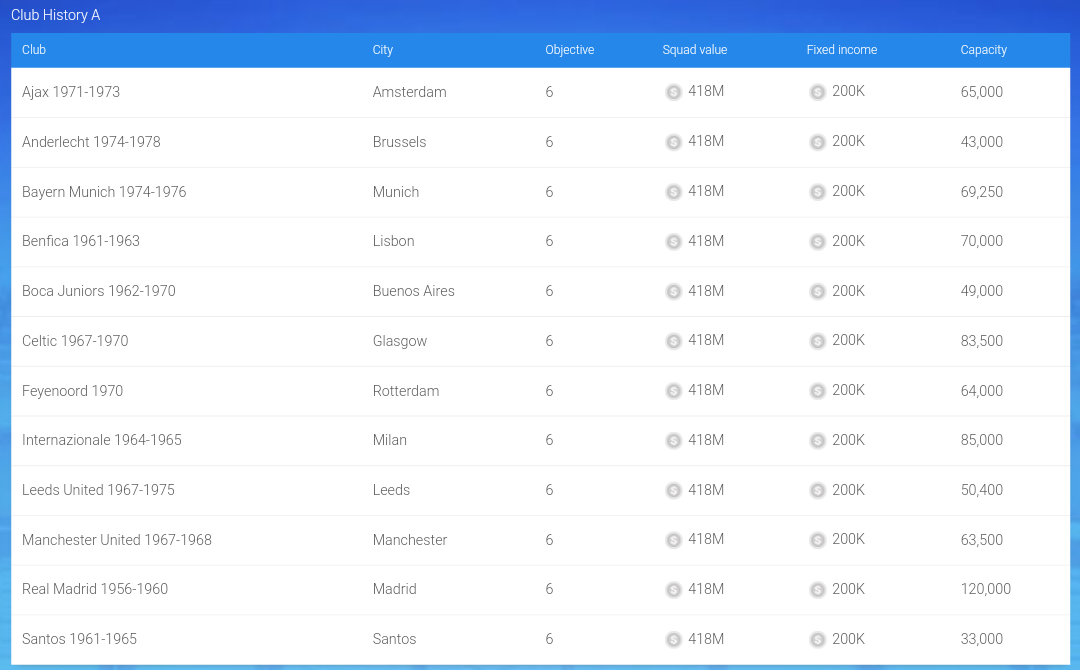Click the coin icon in Celtic fixed income cell
Image resolution: width=1080 pixels, height=670 pixels.
[x=818, y=341]
